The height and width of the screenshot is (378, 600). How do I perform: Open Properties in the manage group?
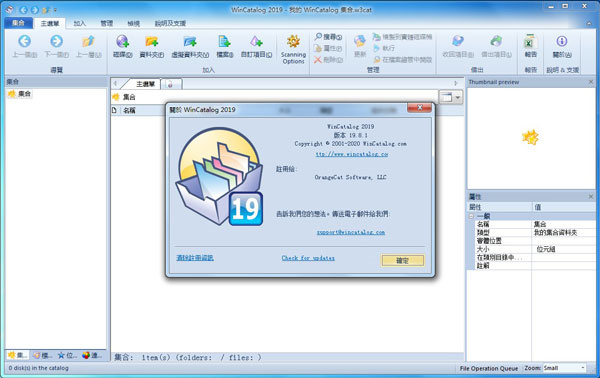(x=328, y=48)
